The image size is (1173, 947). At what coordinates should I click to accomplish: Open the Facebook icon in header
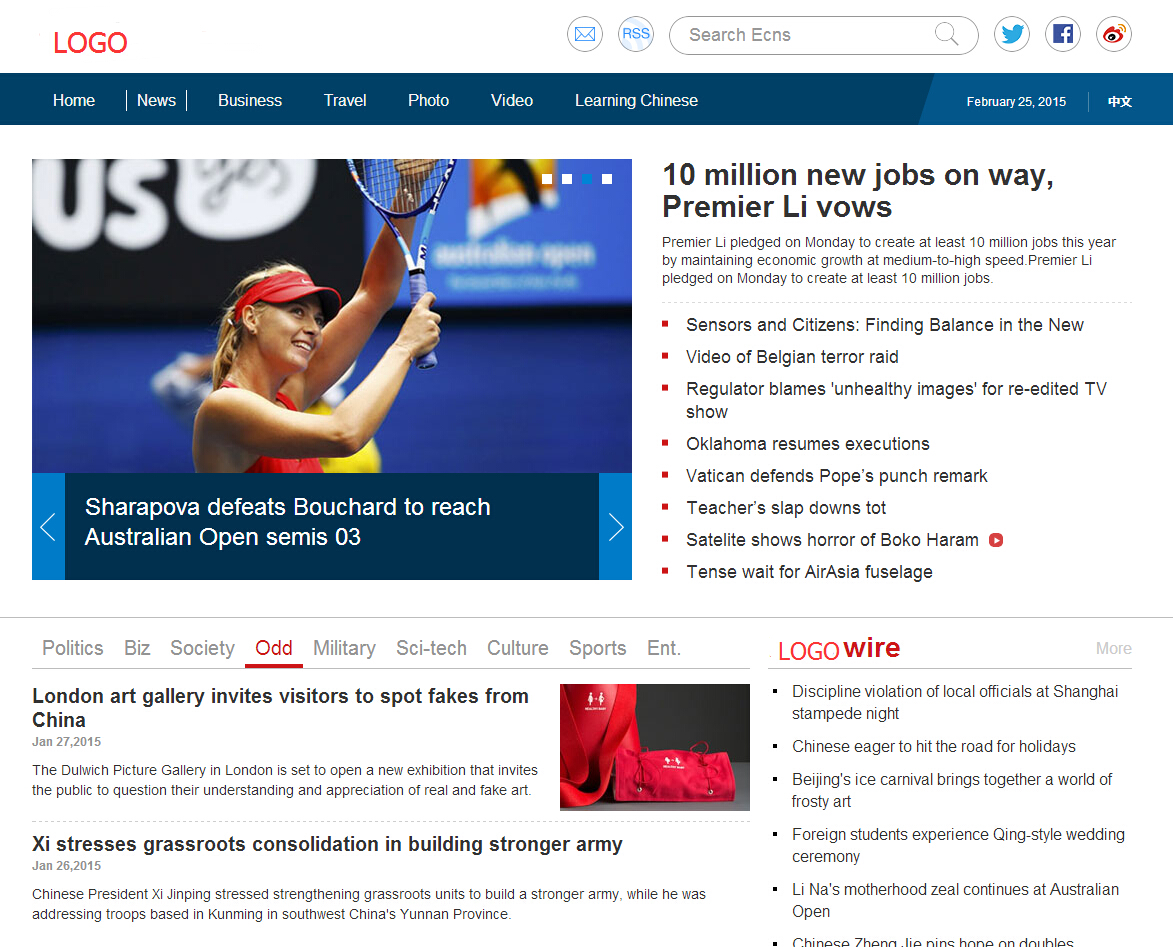(1063, 35)
